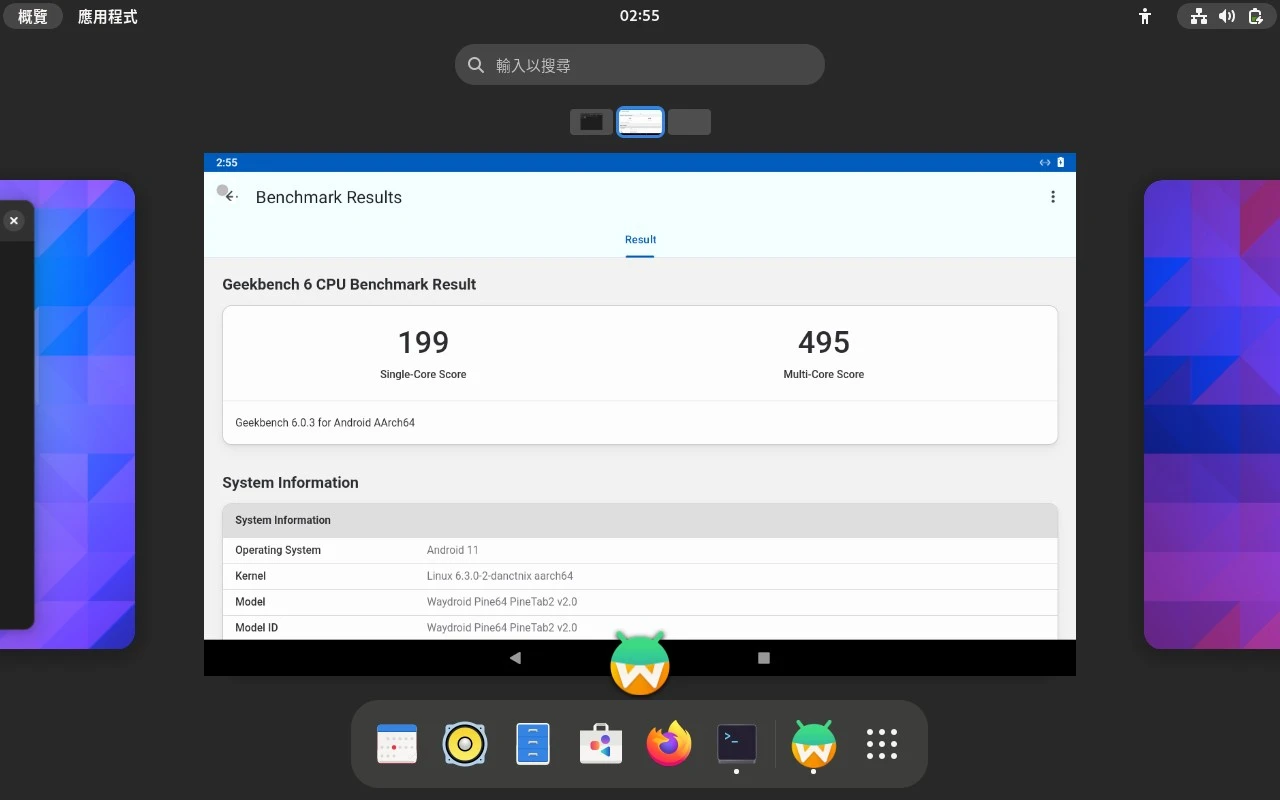
Task: Open the 應用程式 applications menu
Action: 108,17
